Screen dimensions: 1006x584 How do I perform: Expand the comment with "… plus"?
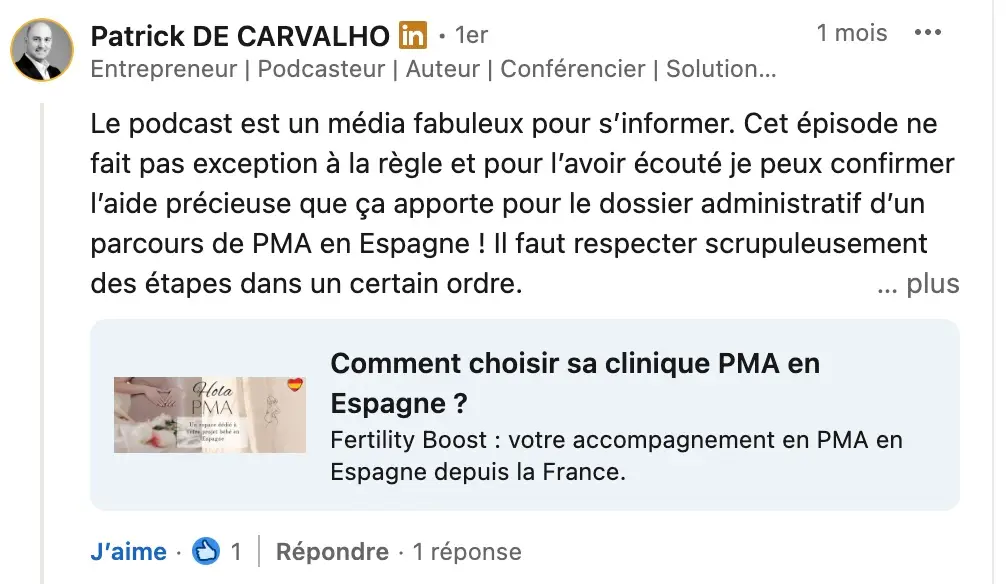918,284
